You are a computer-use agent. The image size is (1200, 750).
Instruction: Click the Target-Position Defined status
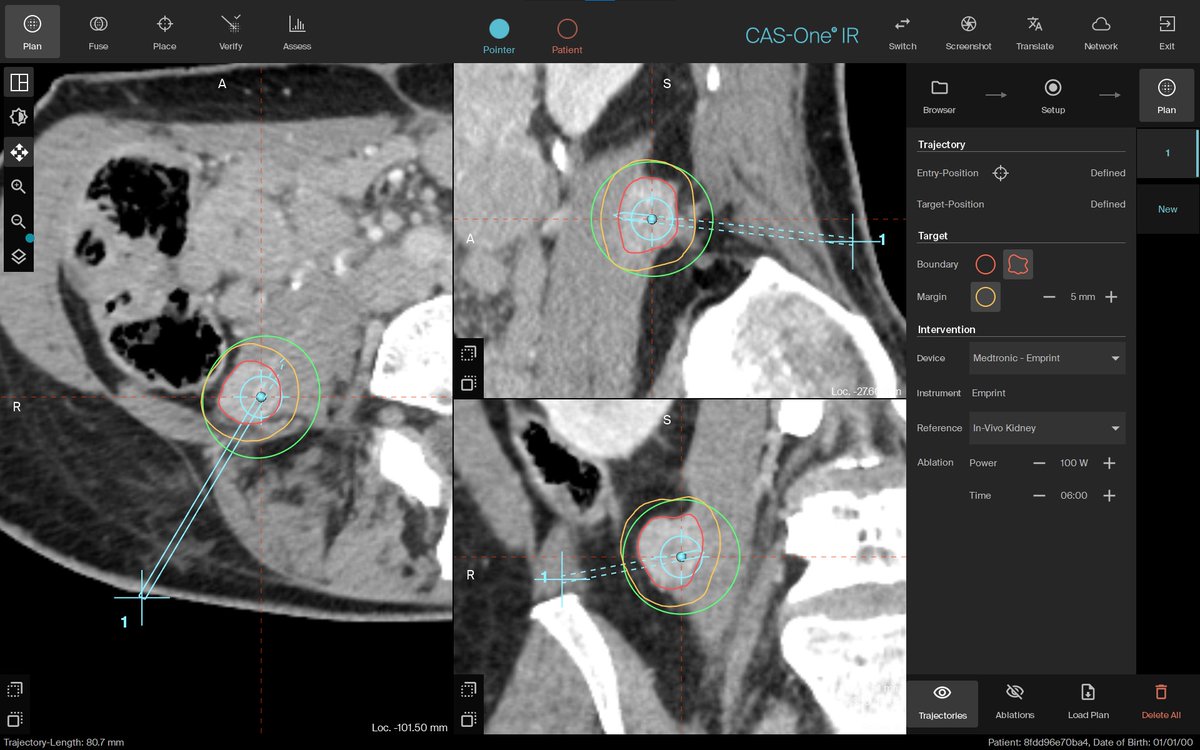coord(1107,204)
